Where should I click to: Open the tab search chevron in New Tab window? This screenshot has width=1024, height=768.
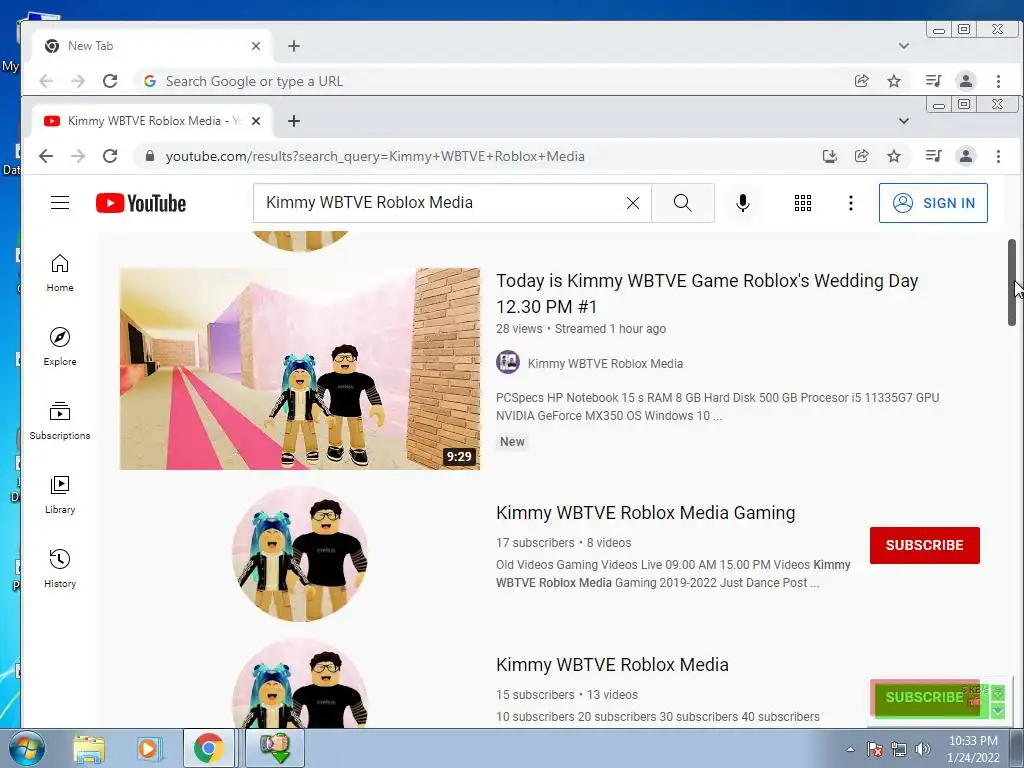[x=904, y=46]
